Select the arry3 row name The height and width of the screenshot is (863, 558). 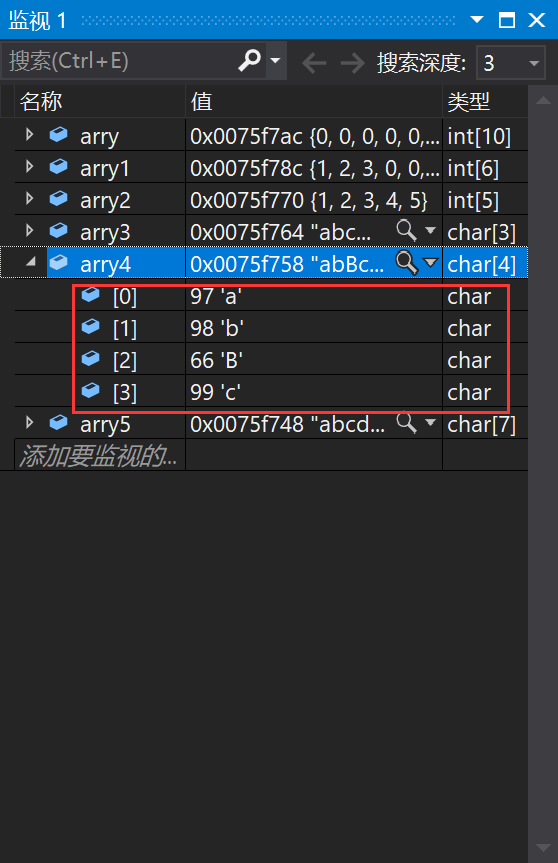click(105, 232)
